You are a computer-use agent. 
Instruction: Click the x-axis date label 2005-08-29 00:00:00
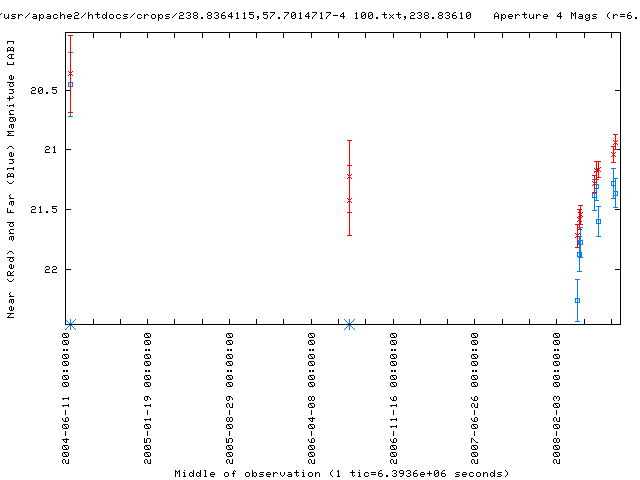point(230,398)
